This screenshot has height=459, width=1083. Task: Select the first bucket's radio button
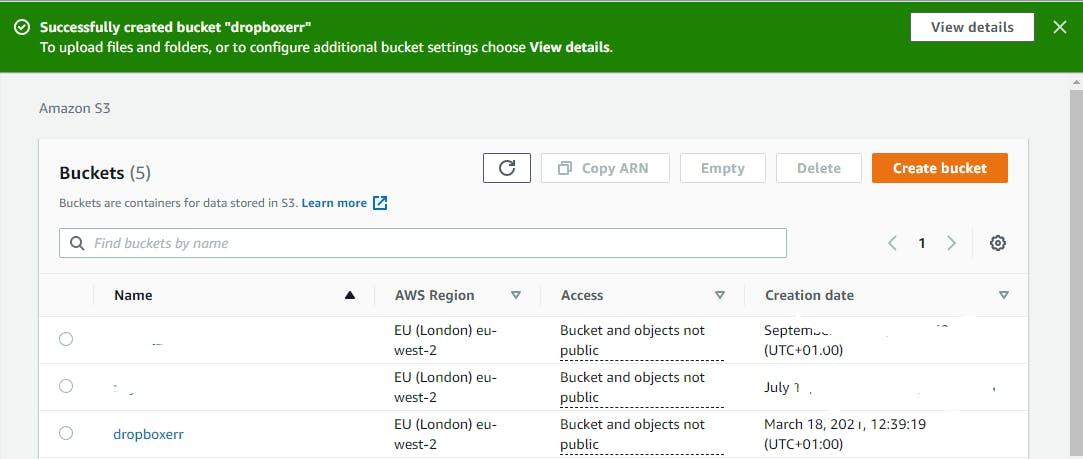pos(66,339)
